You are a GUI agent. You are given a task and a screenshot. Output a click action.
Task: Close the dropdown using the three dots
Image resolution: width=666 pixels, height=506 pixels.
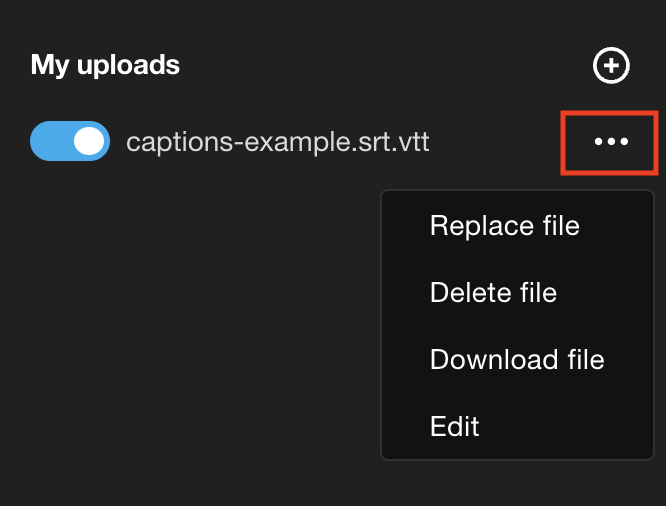tap(611, 142)
